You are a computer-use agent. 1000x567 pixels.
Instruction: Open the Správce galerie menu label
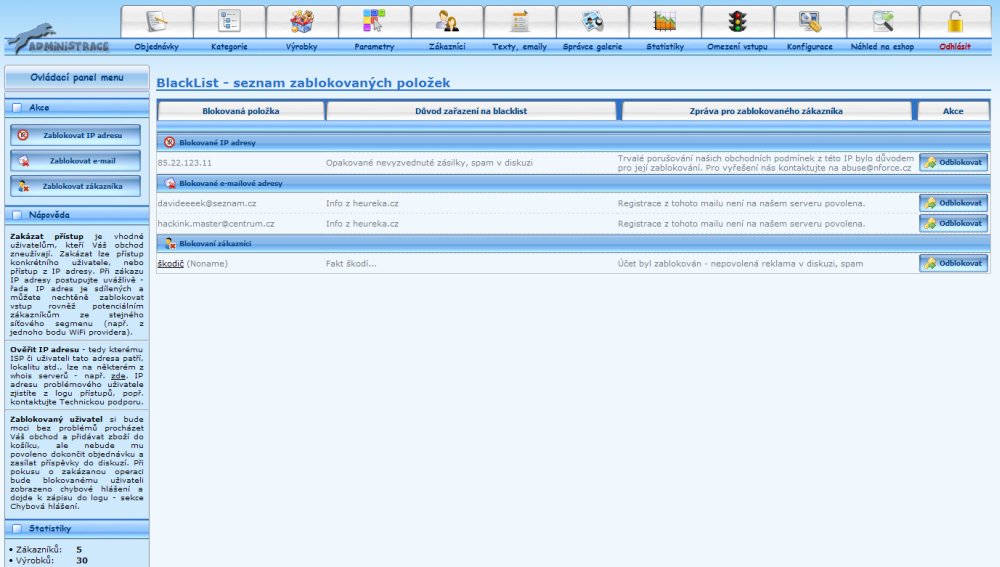591,46
